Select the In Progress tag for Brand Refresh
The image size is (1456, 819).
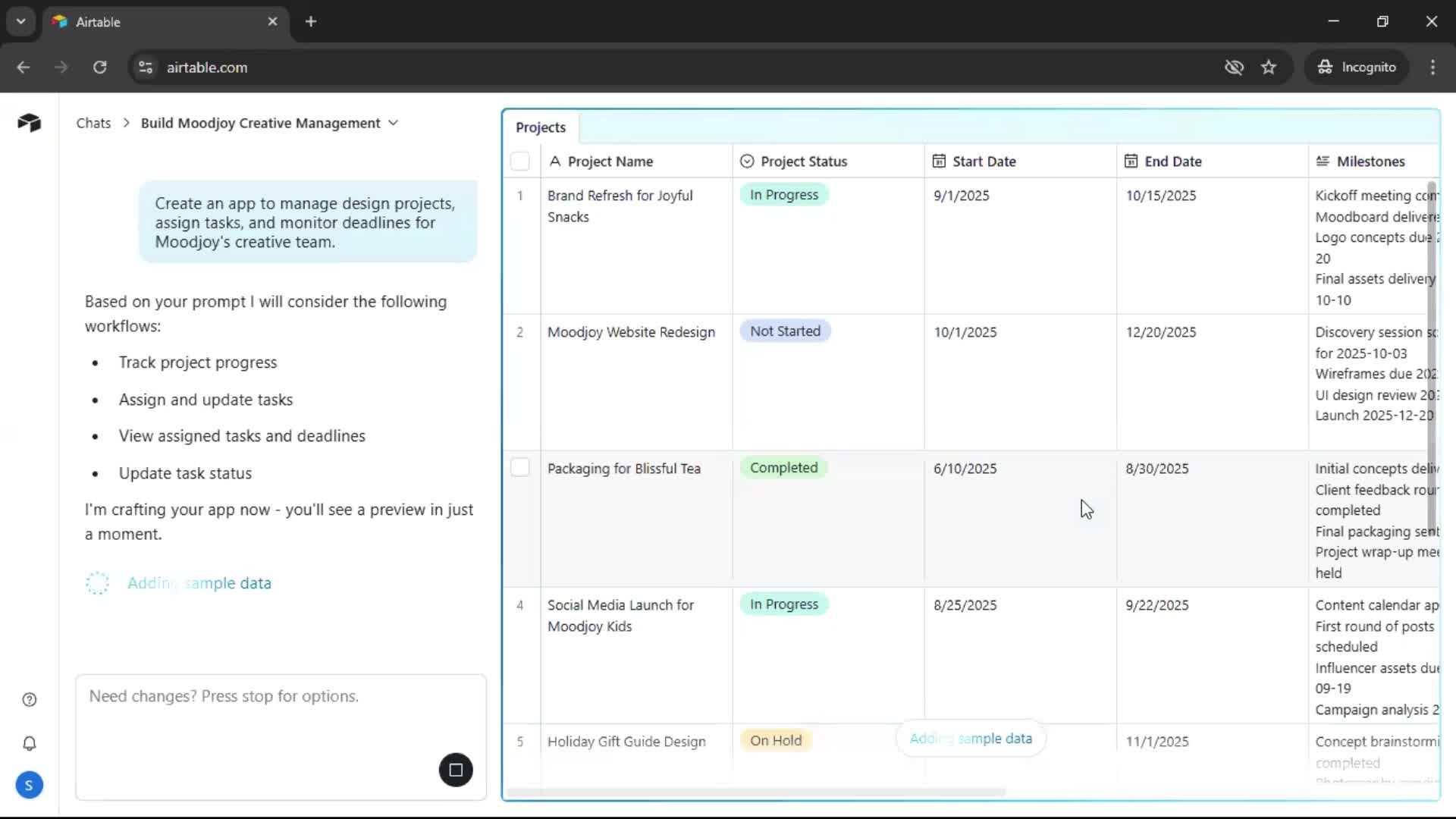point(784,195)
